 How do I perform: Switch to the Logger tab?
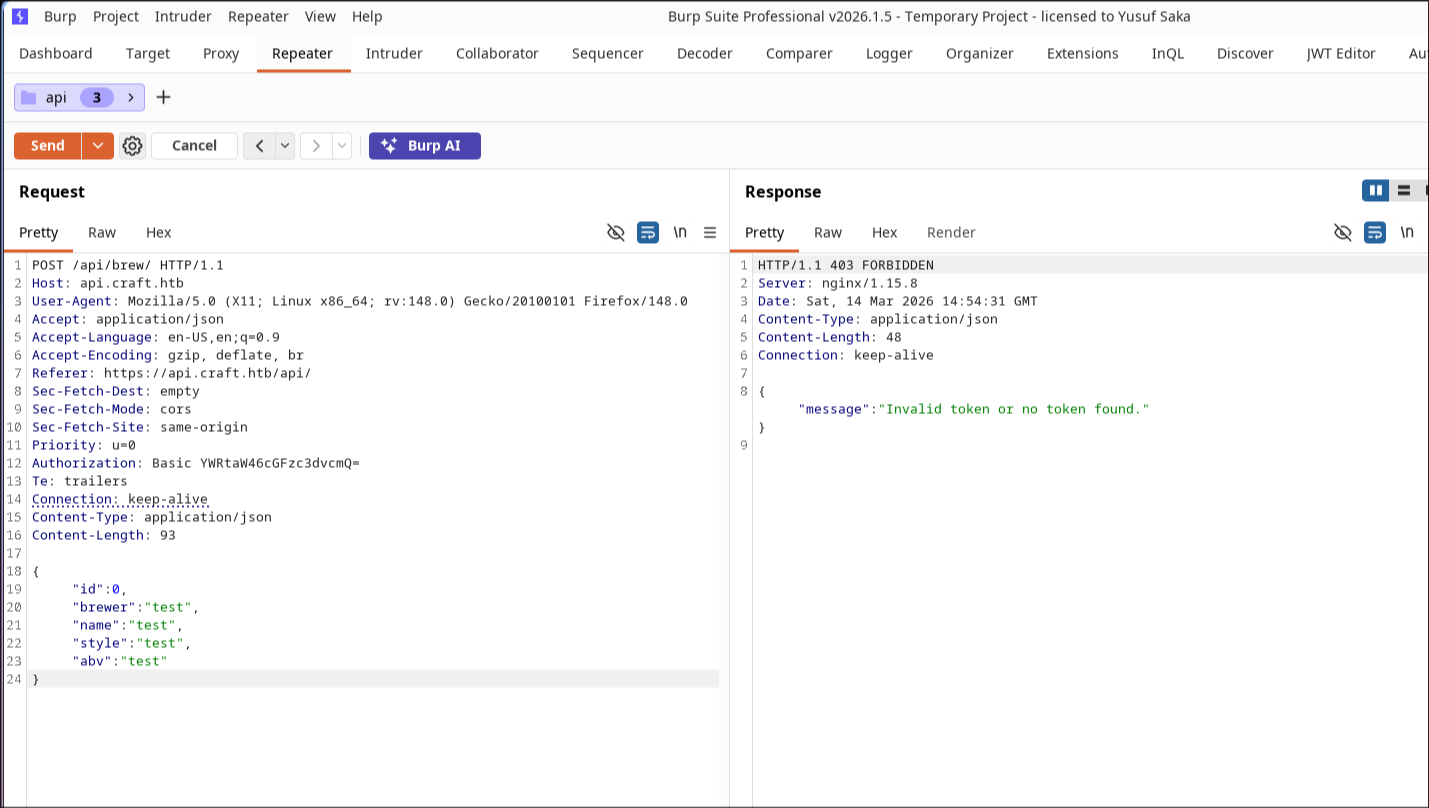click(x=889, y=54)
